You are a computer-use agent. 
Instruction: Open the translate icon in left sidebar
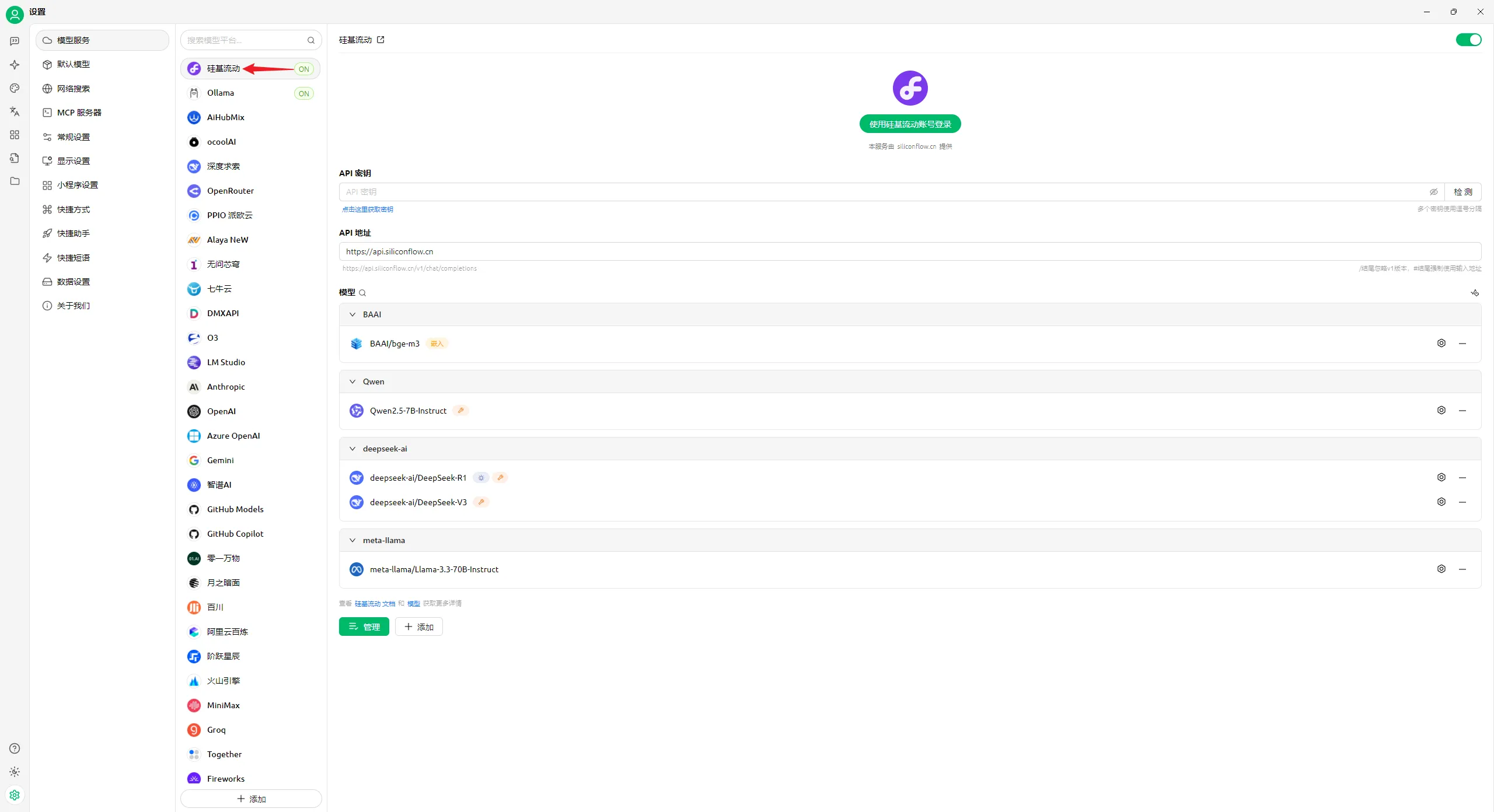coord(15,111)
